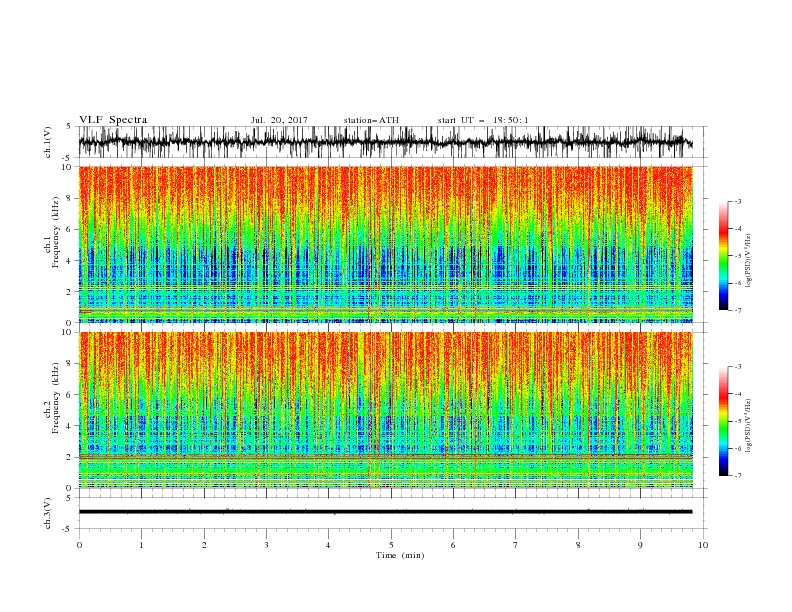The width and height of the screenshot is (792, 612).
Task: Click the 'VLF Spectra' title text
Action: point(113,120)
